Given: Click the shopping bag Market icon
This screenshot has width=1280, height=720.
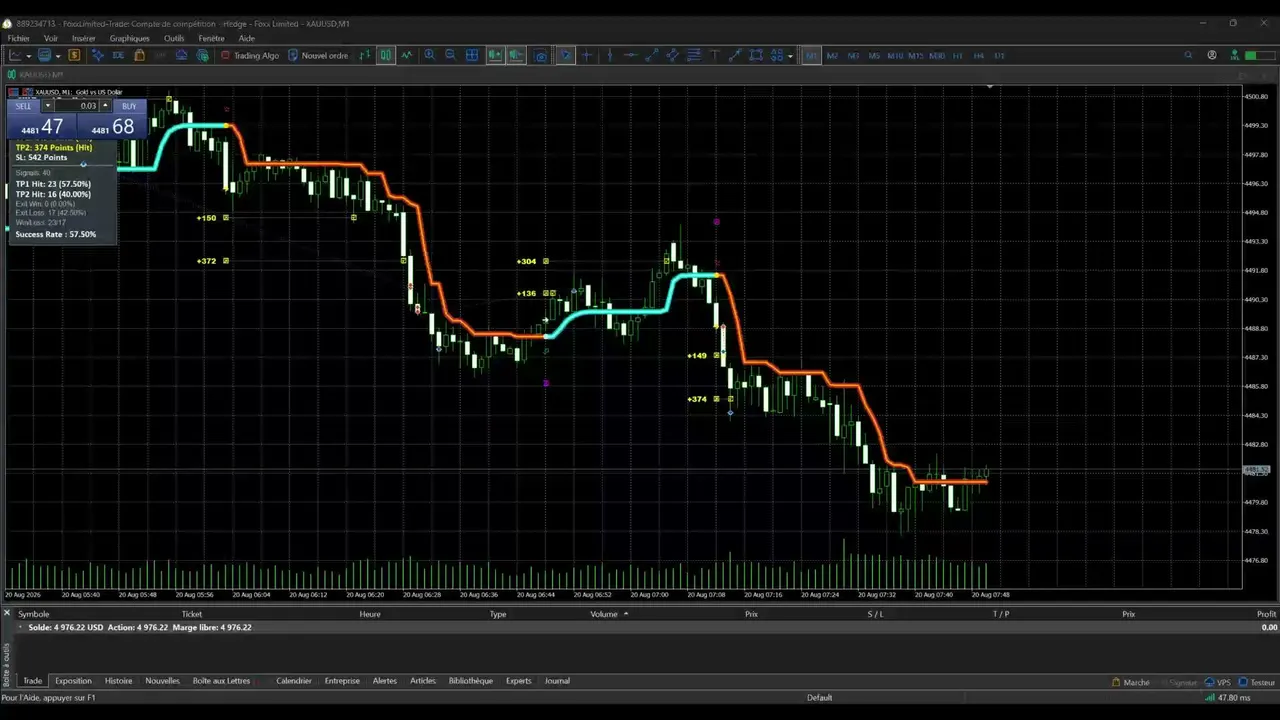Looking at the screenshot, I should click(x=139, y=55).
